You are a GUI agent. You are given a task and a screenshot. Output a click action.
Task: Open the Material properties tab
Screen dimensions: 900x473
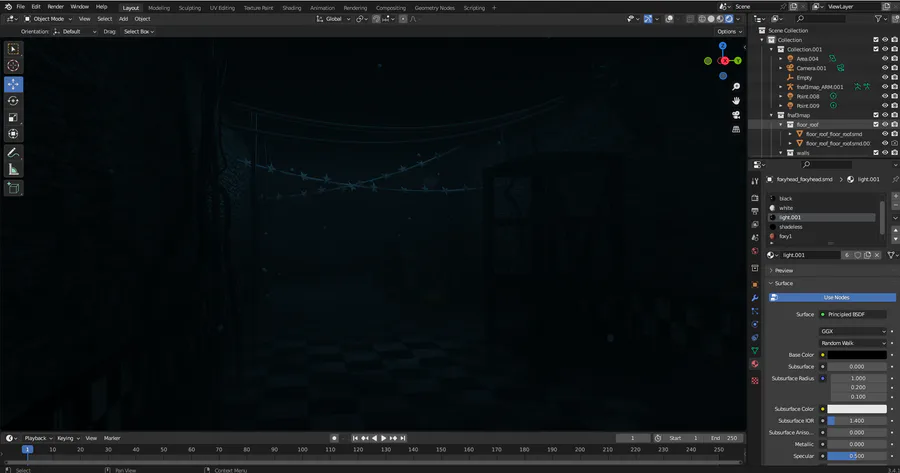click(x=755, y=364)
